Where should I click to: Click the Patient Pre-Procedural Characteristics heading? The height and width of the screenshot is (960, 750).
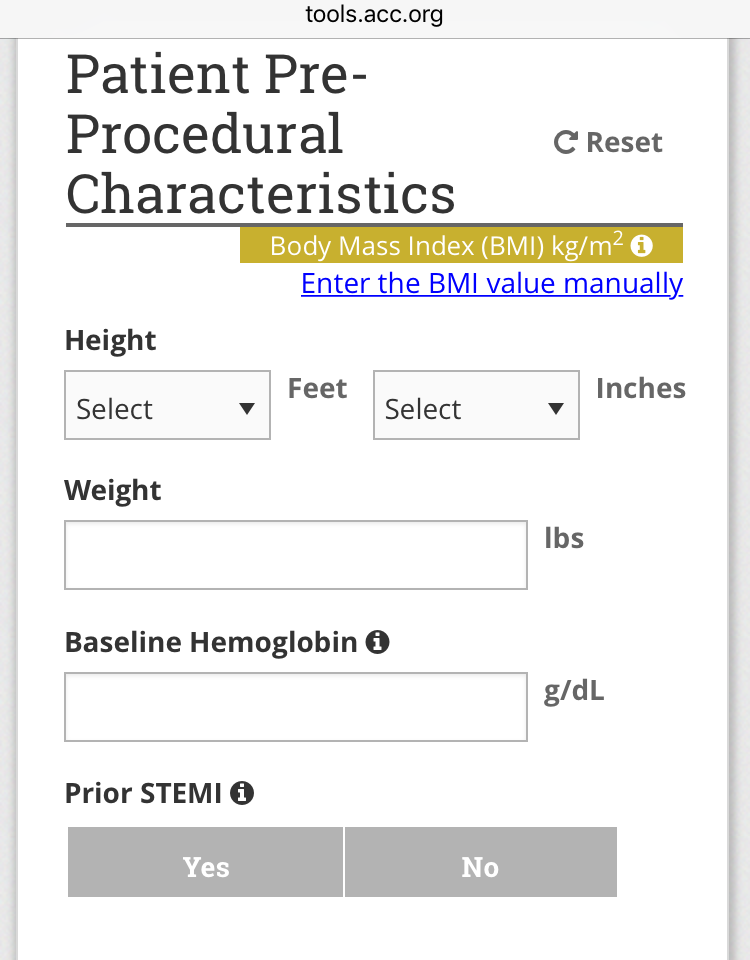point(260,135)
